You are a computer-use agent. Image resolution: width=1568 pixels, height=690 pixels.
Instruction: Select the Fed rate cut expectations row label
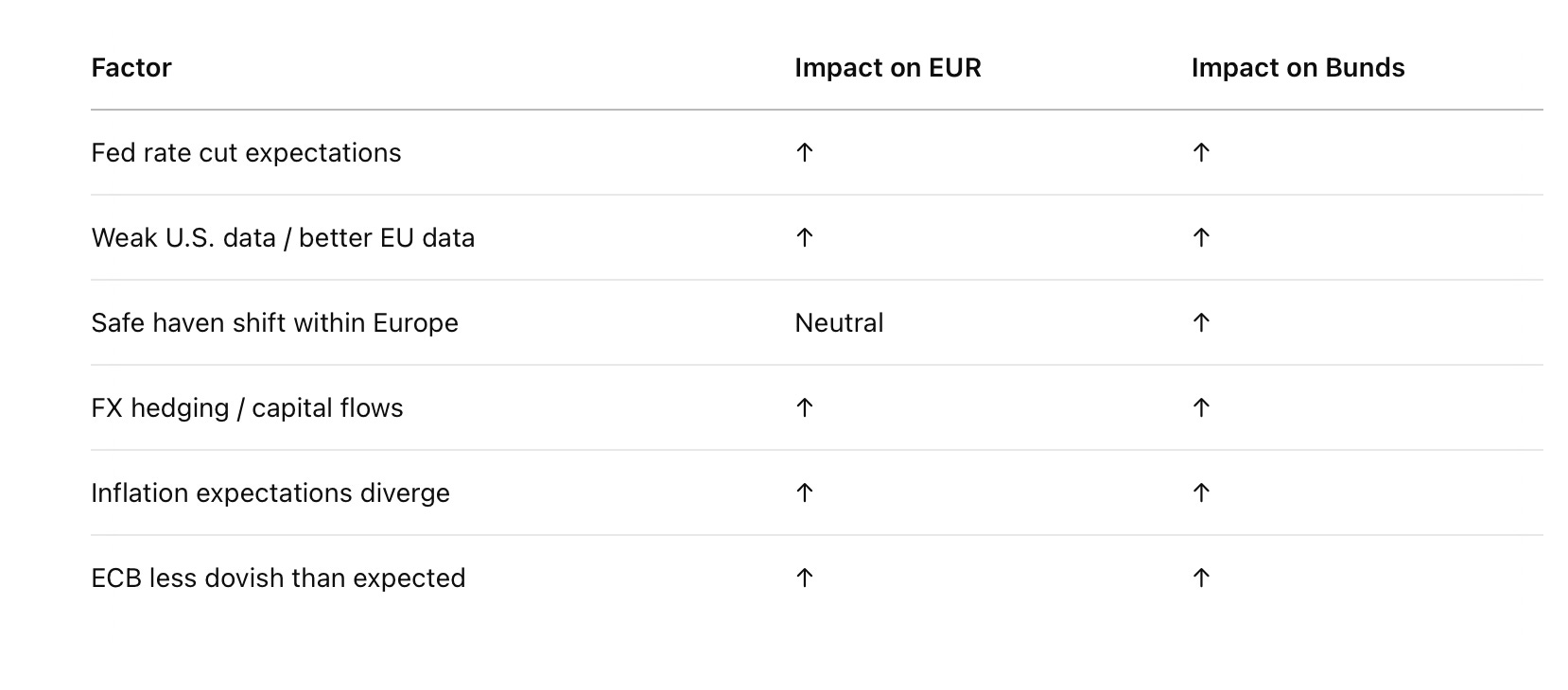click(246, 153)
